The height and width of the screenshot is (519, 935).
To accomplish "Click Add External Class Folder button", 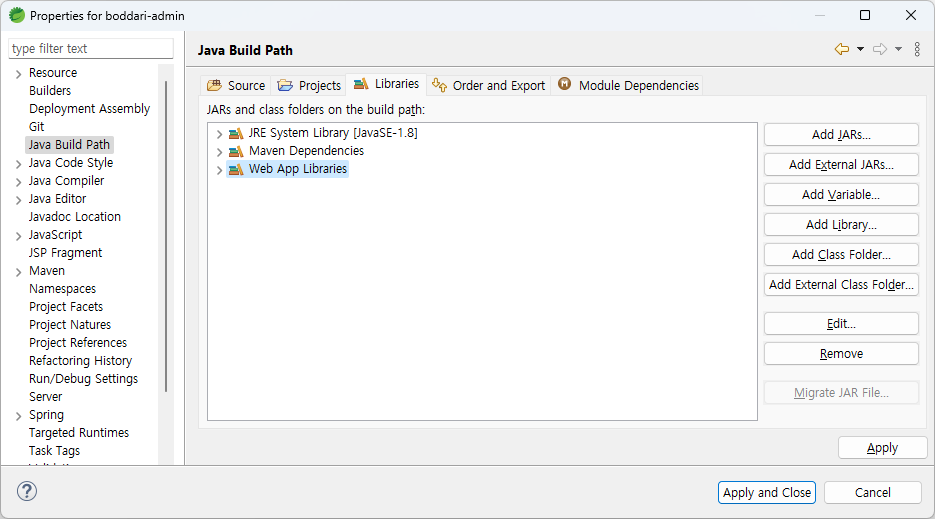I will pos(841,285).
